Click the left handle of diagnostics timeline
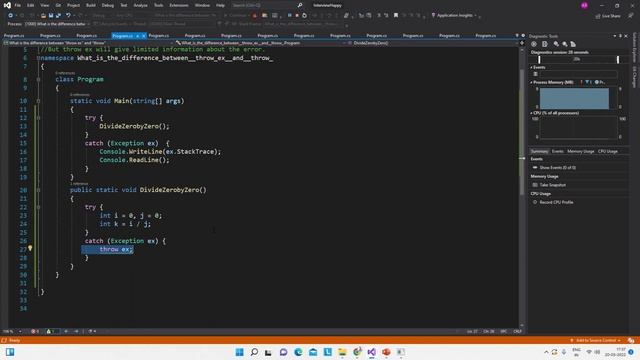 539,60
